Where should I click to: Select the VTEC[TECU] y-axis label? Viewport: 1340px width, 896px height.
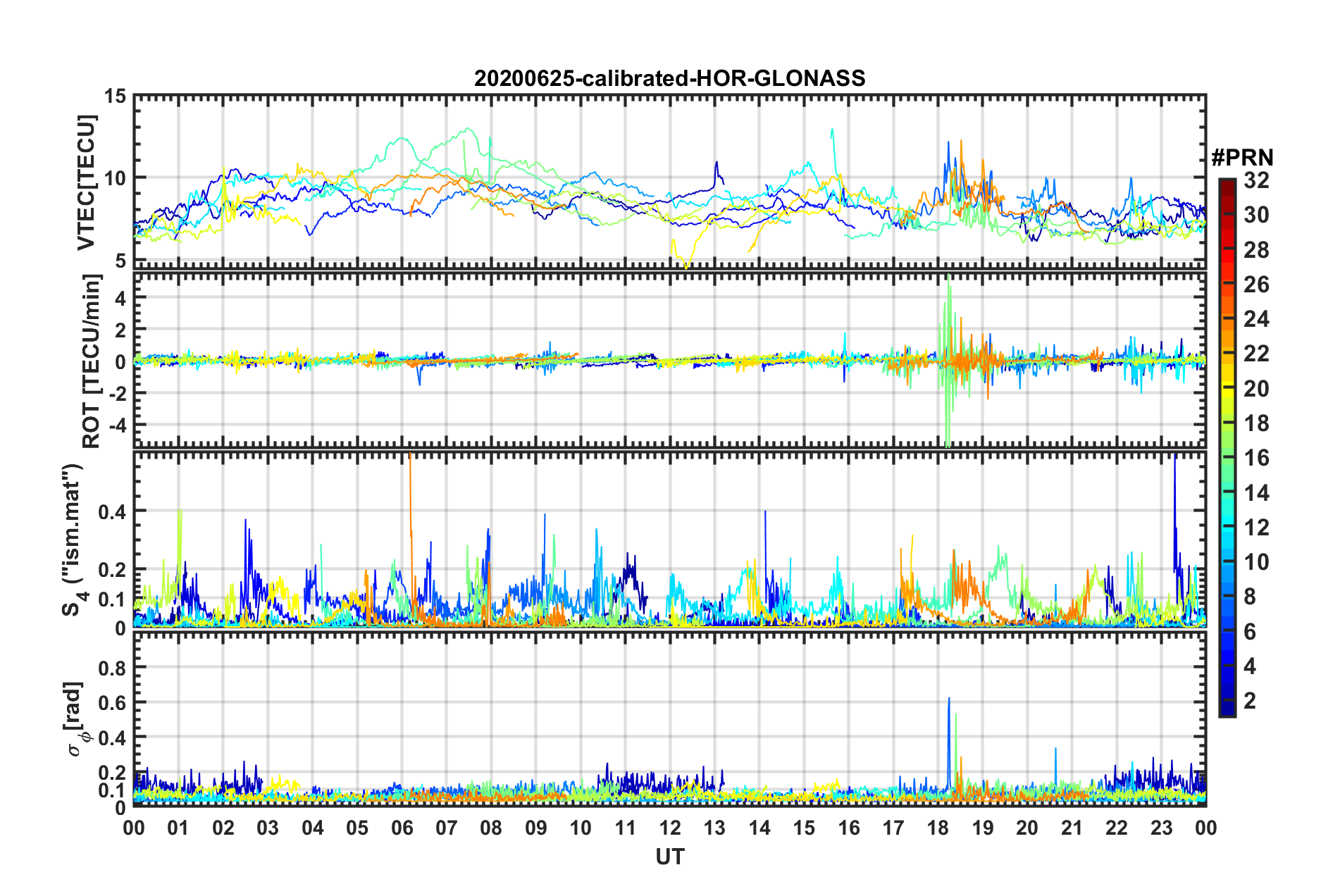pyautogui.click(x=86, y=182)
